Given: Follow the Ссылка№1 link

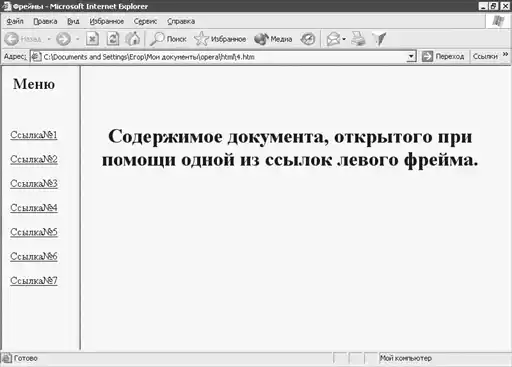Looking at the screenshot, I should point(34,135).
